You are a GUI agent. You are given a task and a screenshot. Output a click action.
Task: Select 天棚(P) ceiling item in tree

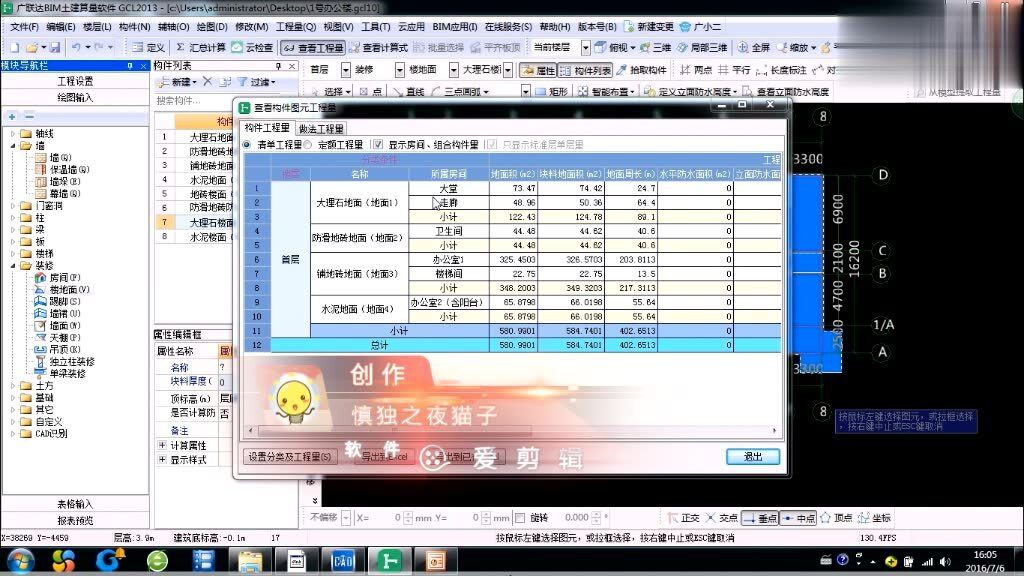point(57,338)
